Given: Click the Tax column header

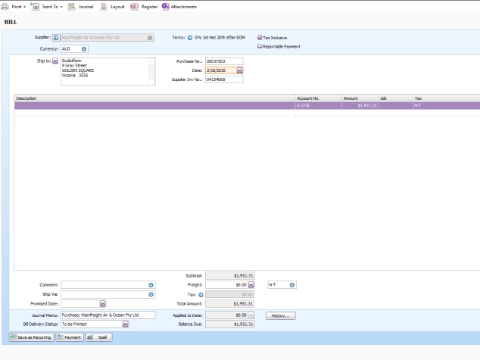Looking at the screenshot, I should click(x=446, y=98).
